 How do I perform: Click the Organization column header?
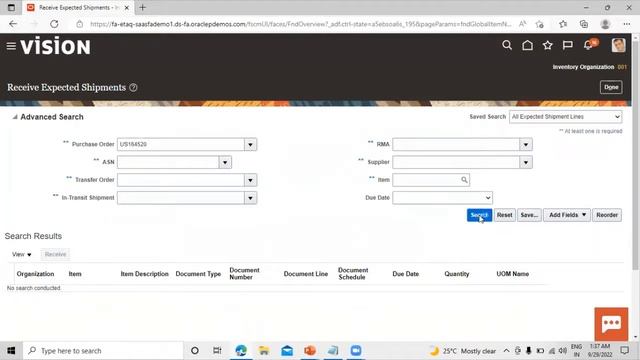point(36,274)
